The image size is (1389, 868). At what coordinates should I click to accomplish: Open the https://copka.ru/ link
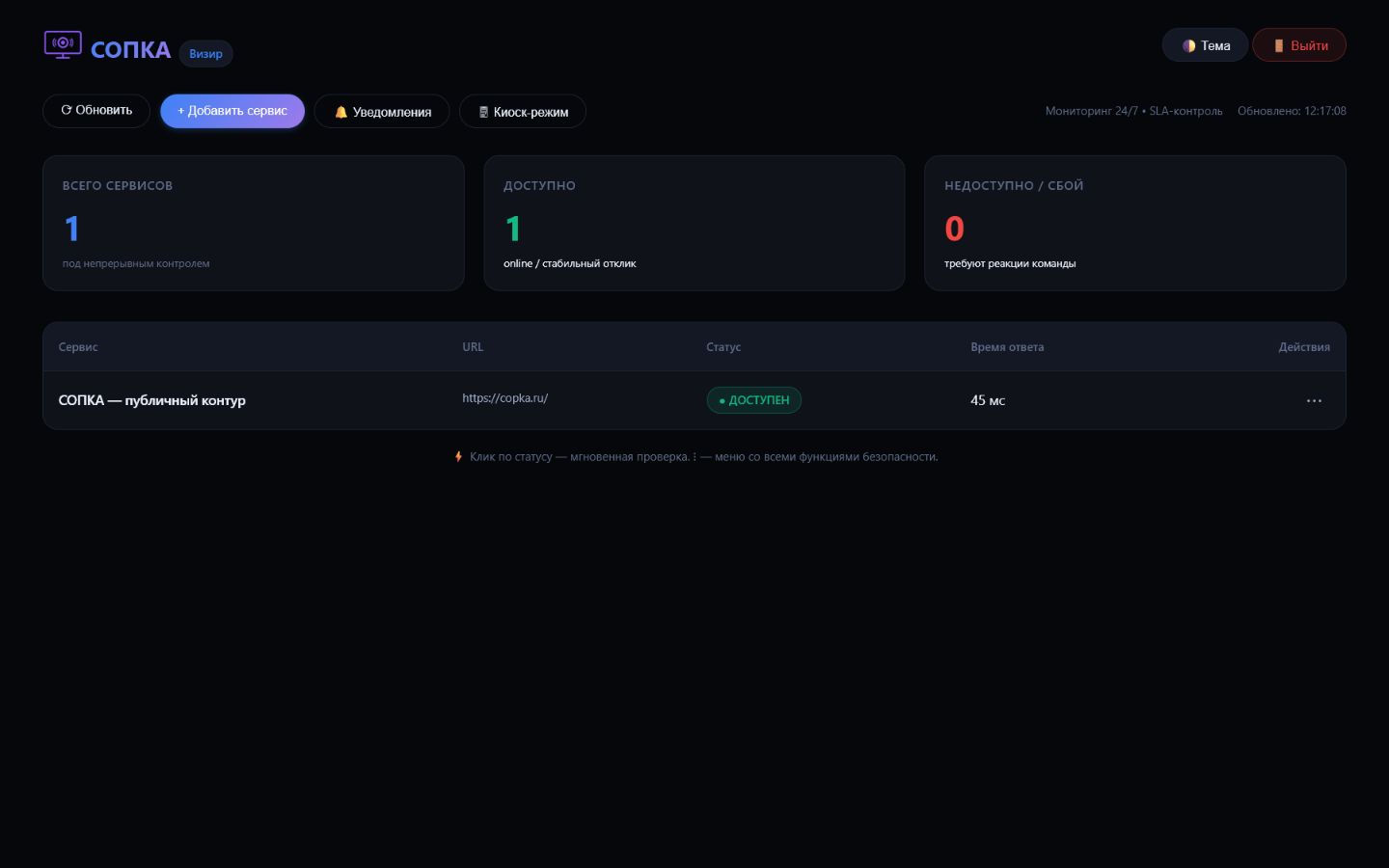[x=504, y=397]
